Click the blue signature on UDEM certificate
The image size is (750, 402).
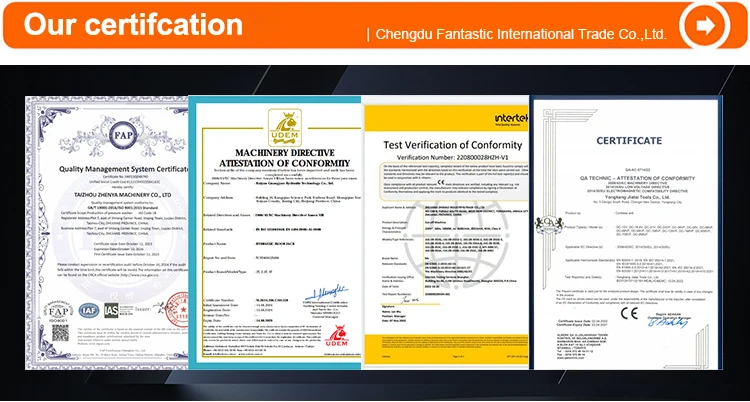pos(327,291)
